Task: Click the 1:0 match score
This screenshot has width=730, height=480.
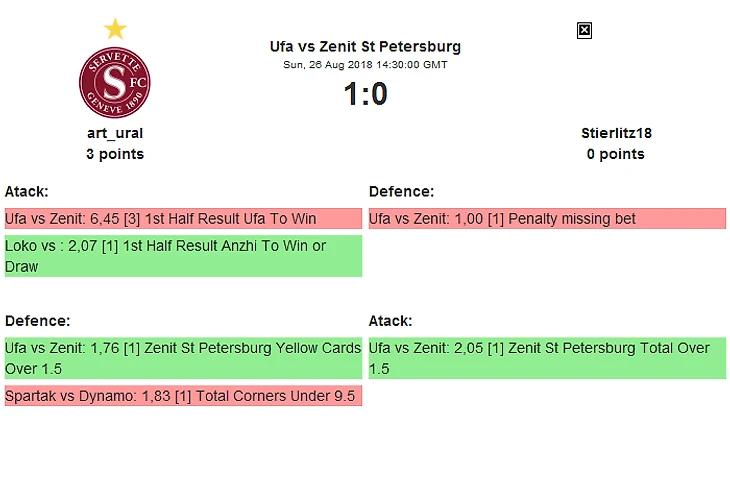Action: click(x=365, y=94)
